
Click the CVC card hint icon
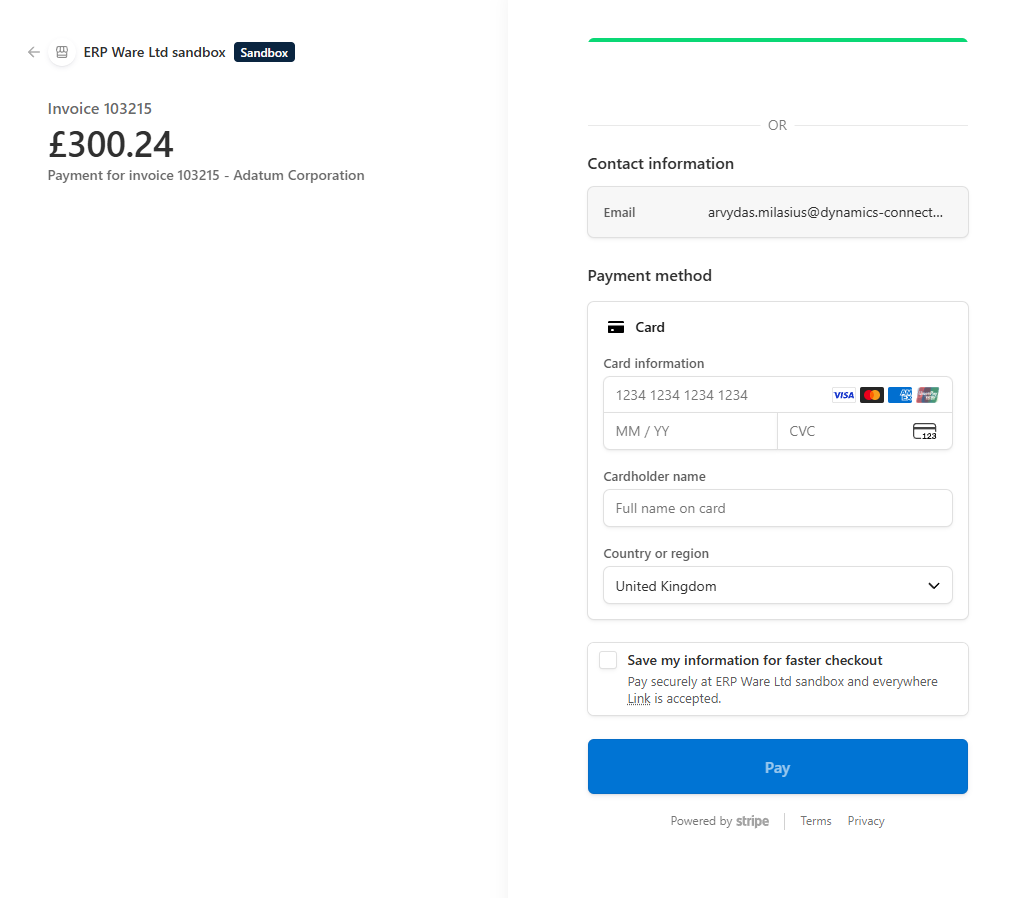(x=924, y=431)
